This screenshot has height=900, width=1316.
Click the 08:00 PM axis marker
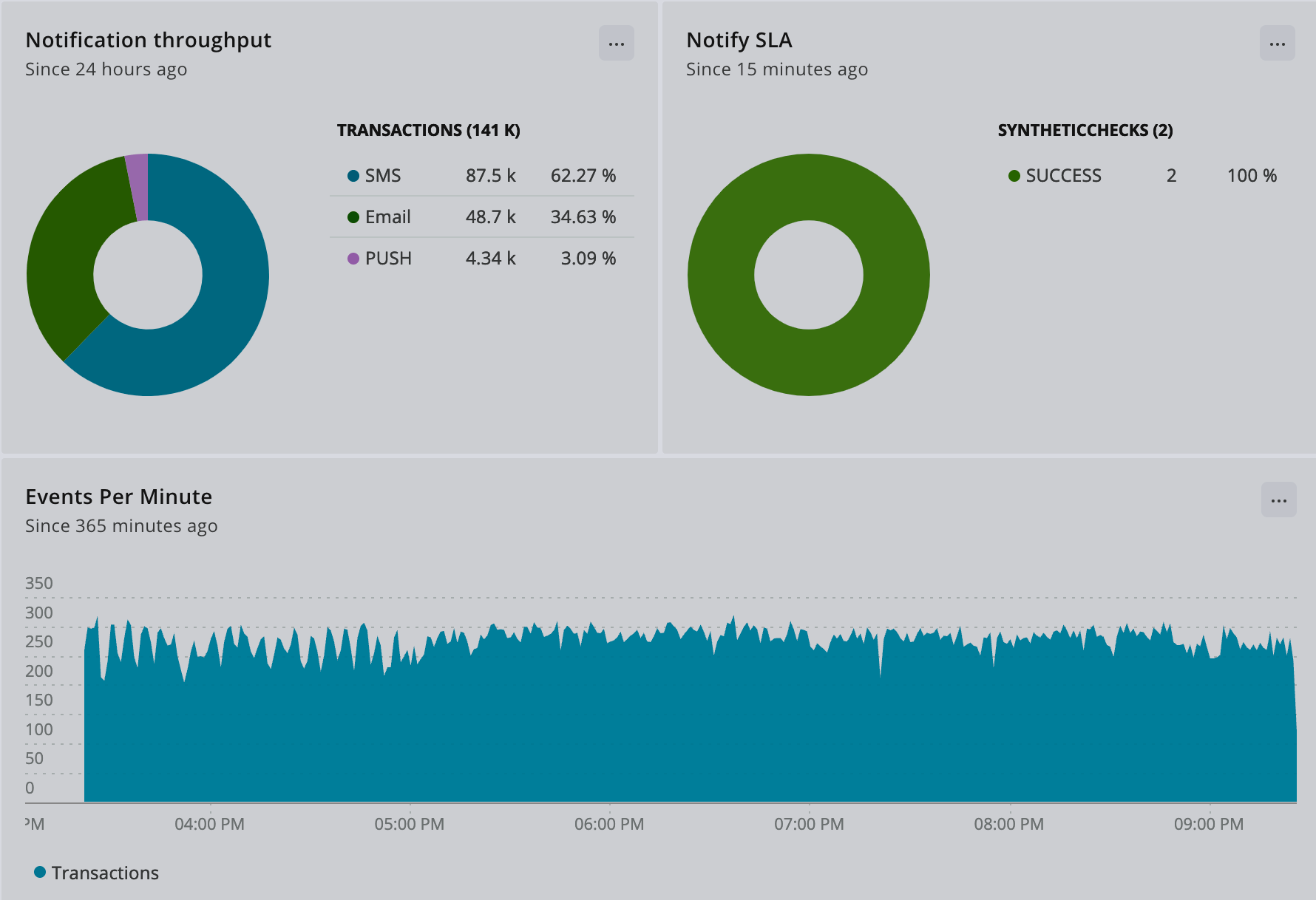click(x=1008, y=824)
